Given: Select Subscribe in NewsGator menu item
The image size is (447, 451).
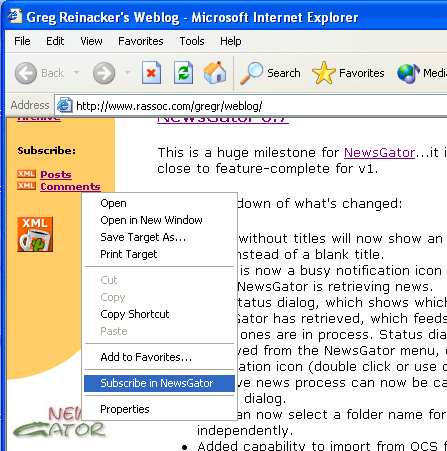Looking at the screenshot, I should point(159,383).
